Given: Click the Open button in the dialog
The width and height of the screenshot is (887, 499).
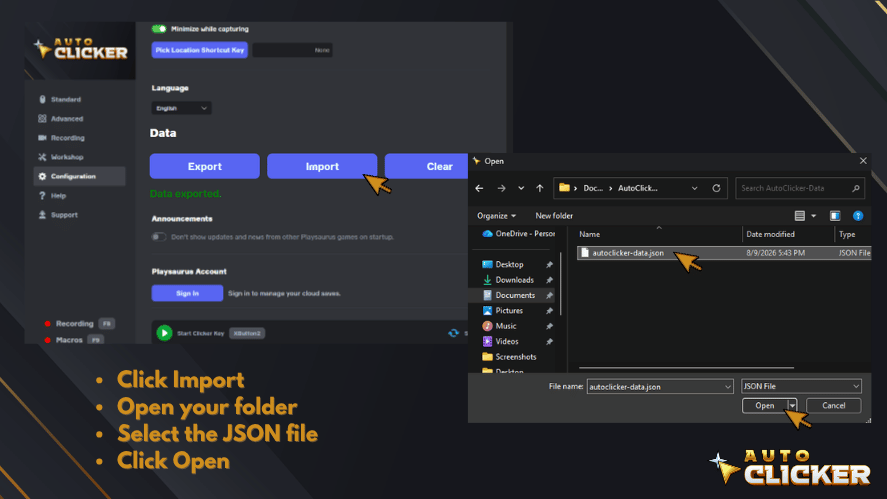Looking at the screenshot, I should (x=764, y=406).
